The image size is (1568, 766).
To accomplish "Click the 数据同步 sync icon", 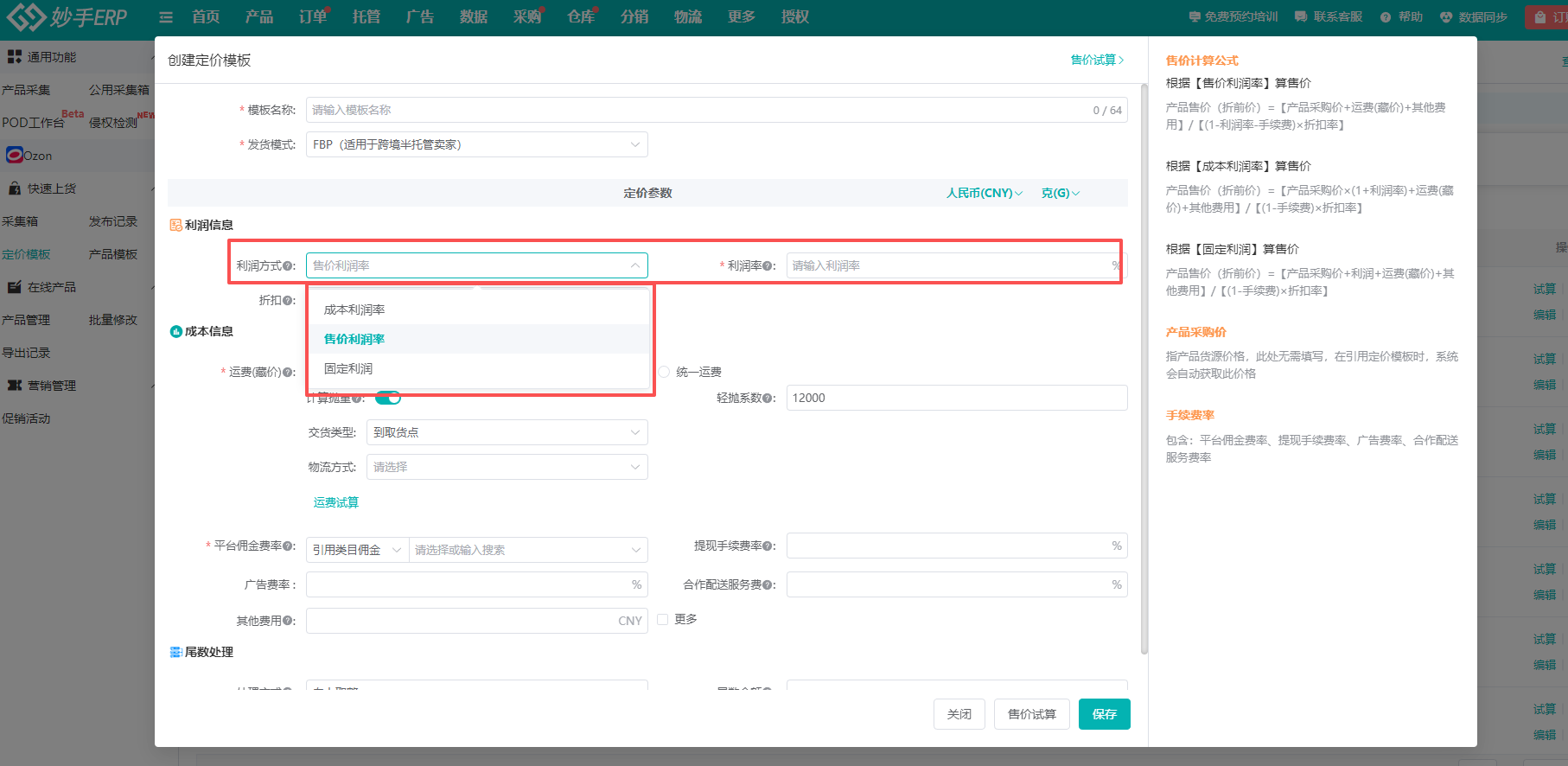I will 1446,17.
